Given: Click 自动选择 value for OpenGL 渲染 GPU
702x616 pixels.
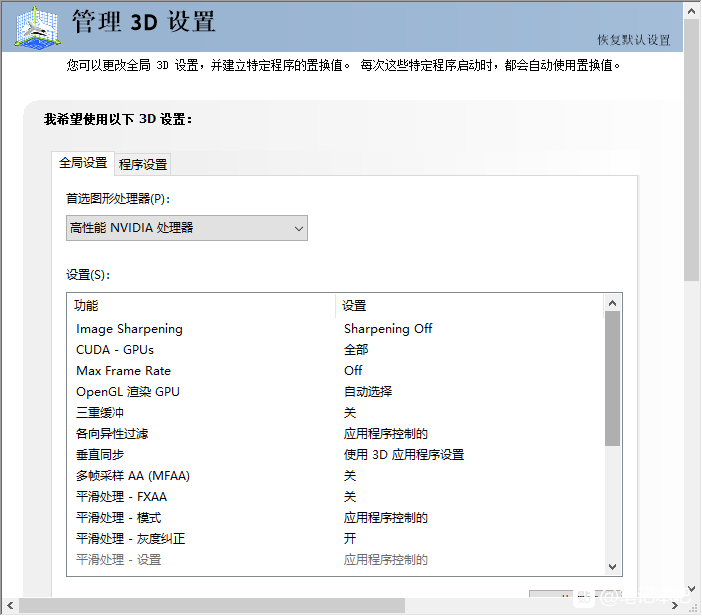Looking at the screenshot, I should coord(368,392).
